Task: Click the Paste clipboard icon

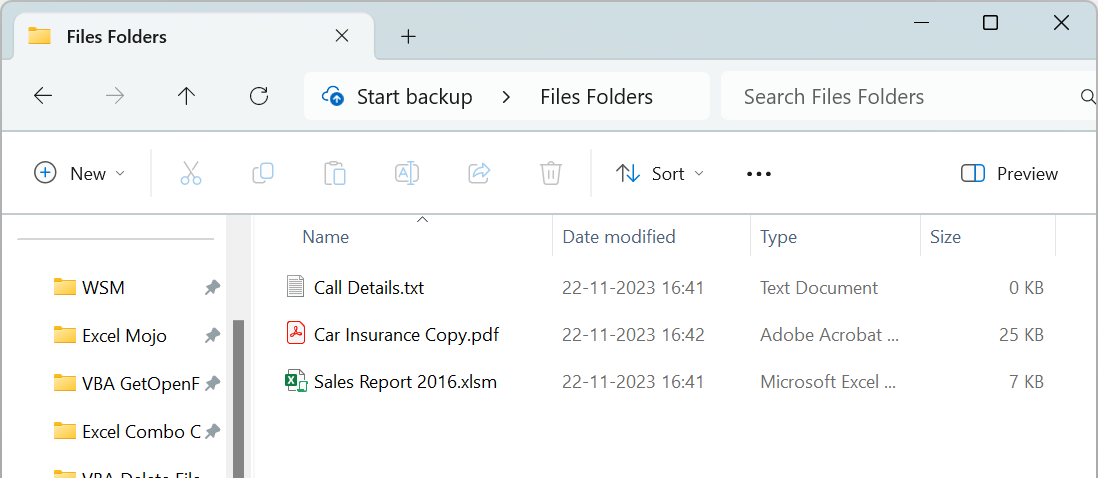Action: tap(335, 173)
